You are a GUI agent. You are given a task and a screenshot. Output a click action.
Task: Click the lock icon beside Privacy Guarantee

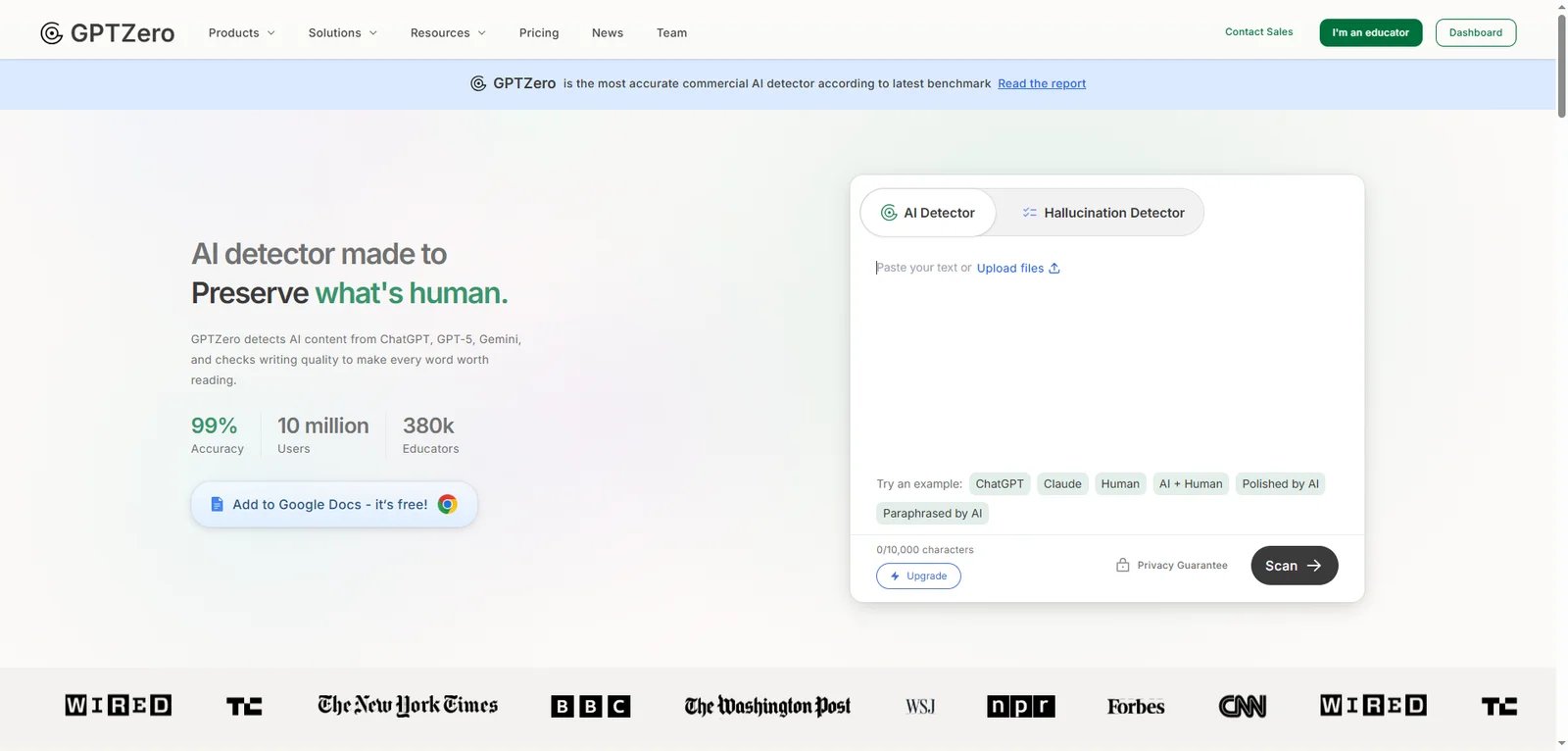click(1123, 566)
